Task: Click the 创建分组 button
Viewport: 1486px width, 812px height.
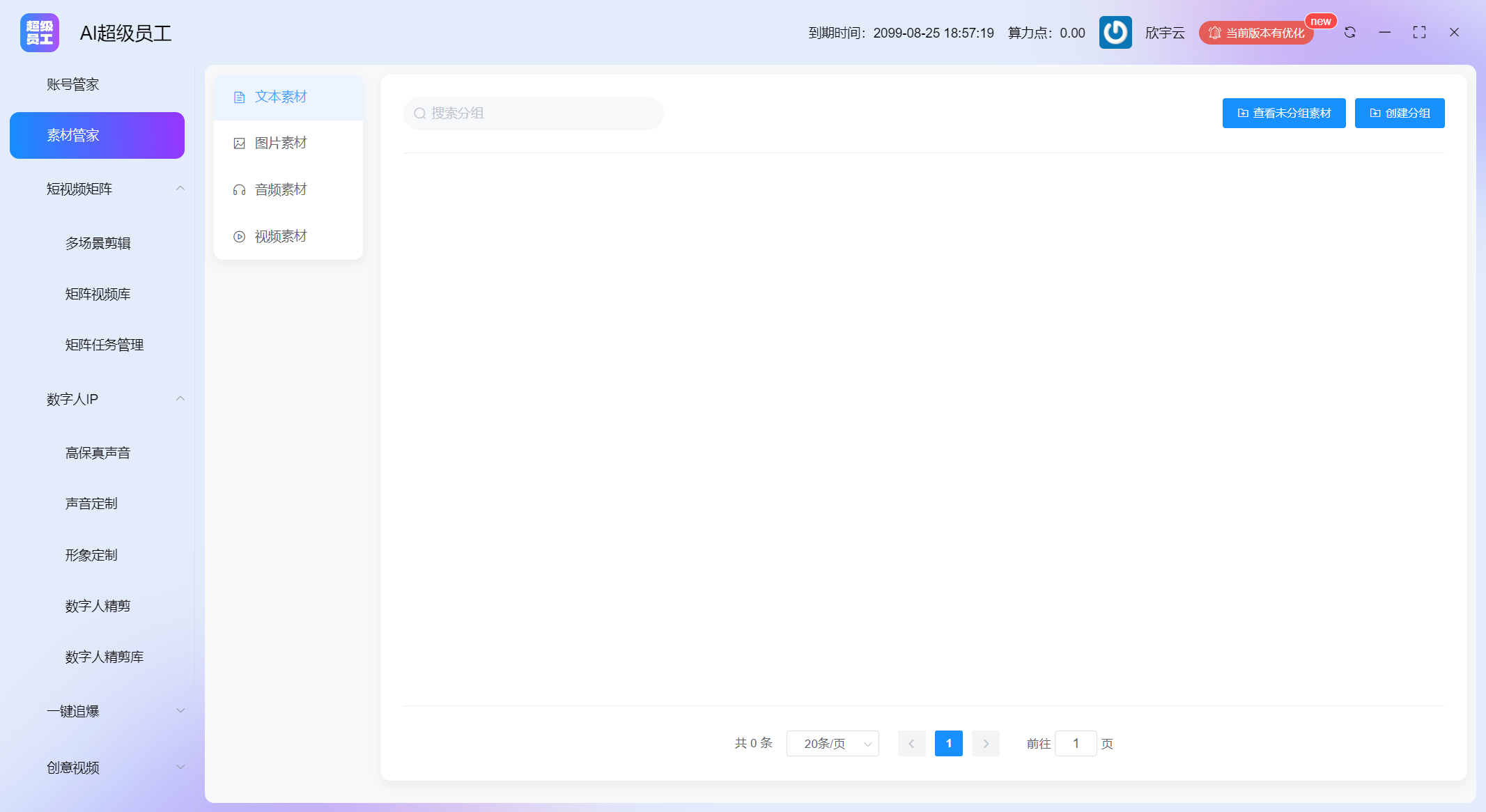Action: [x=1400, y=114]
